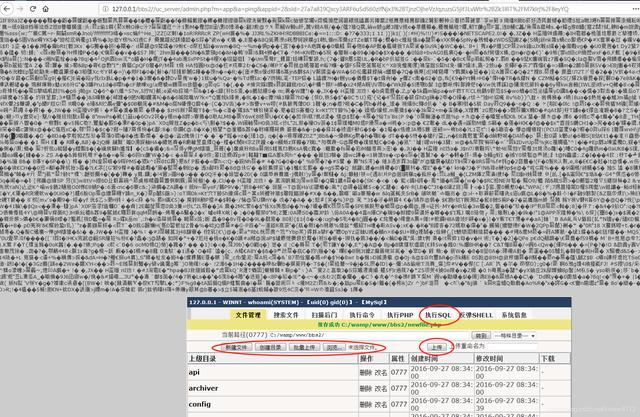Click the 上传 upload button
Viewport: 640px width, 417px height.
click(x=437, y=347)
